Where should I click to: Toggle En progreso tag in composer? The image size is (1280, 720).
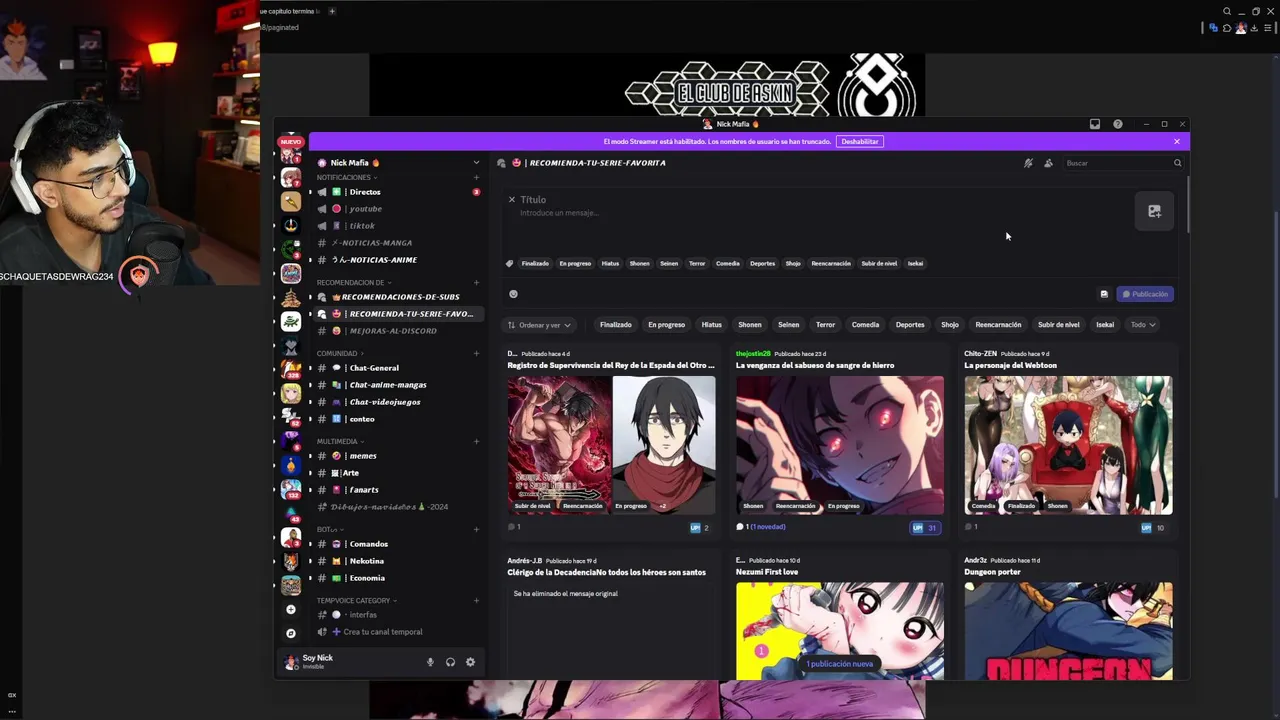(x=575, y=263)
